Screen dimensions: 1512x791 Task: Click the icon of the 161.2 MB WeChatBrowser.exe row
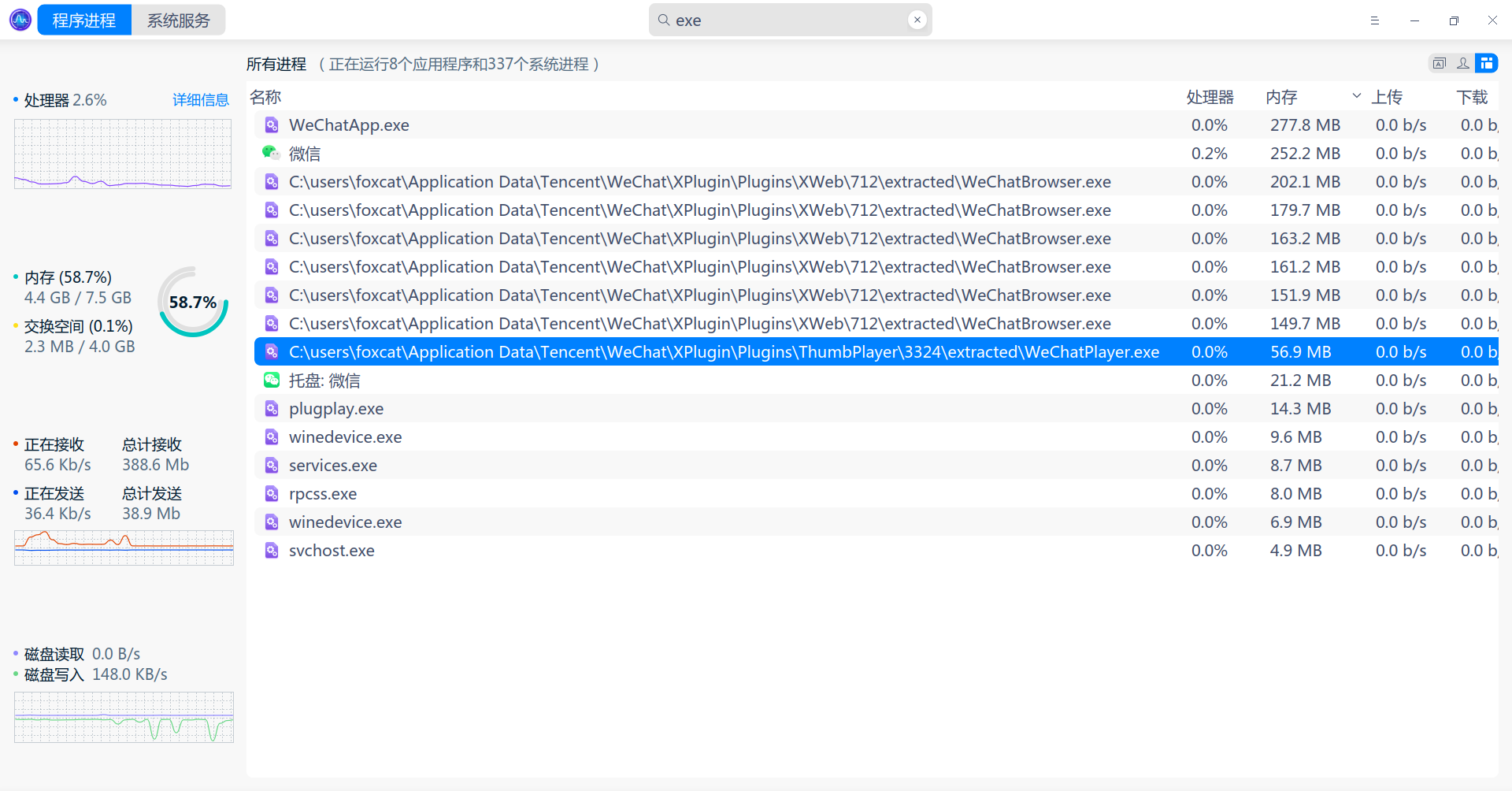[272, 266]
